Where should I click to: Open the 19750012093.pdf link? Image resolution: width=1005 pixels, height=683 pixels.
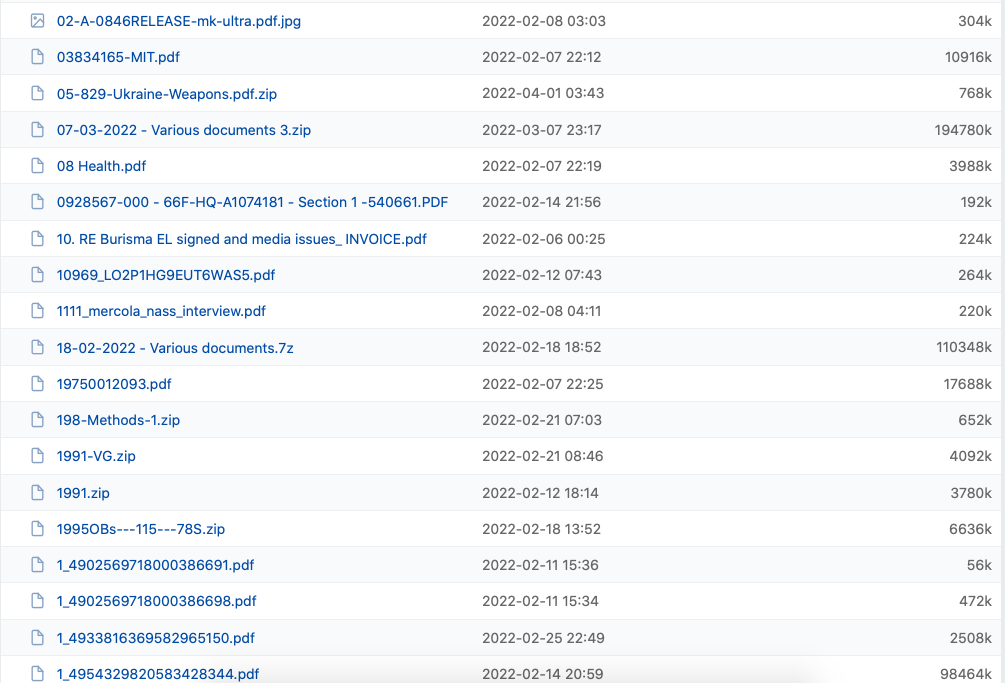click(114, 384)
